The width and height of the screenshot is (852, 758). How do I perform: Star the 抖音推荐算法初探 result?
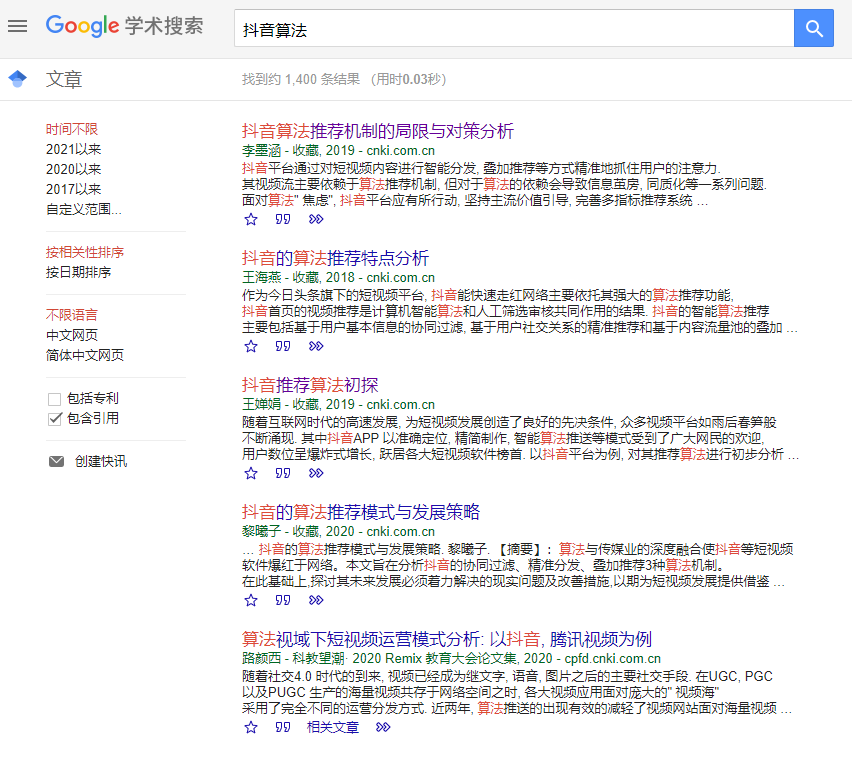(251, 473)
